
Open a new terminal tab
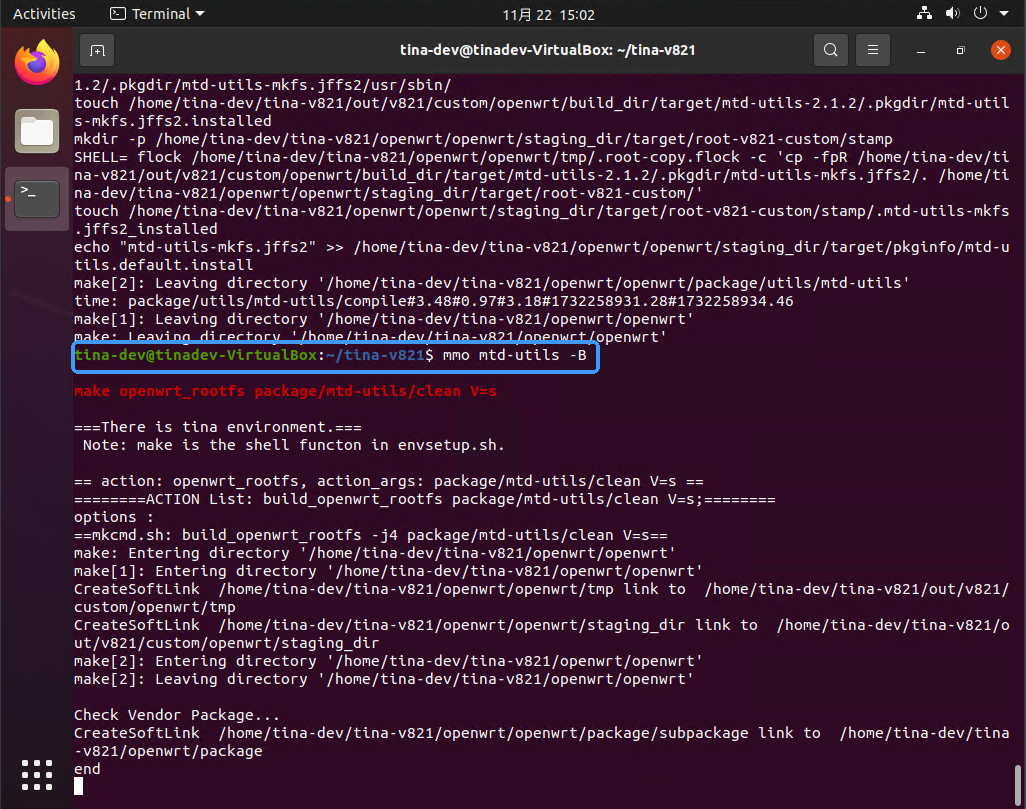(x=97, y=50)
